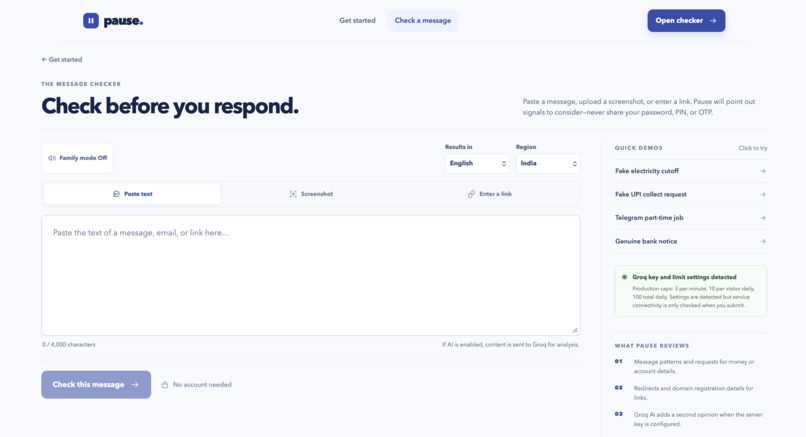Switch to the Screenshot tab
806x437 pixels.
coord(311,194)
